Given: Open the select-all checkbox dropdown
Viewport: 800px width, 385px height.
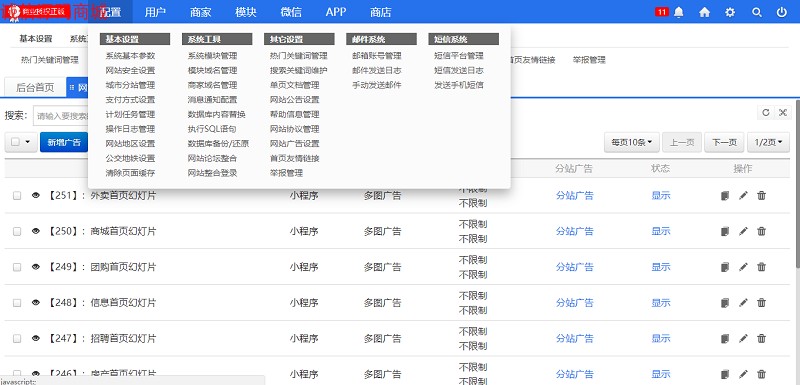Looking at the screenshot, I should click(21, 142).
